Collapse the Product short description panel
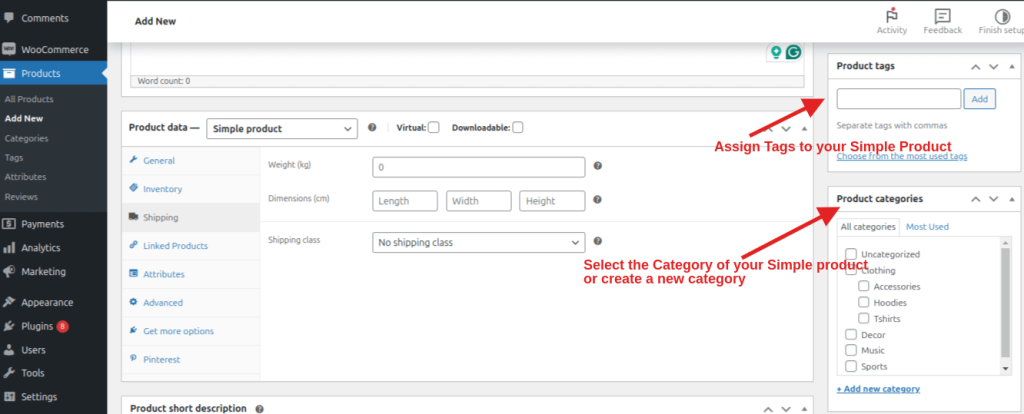Image resolution: width=1024 pixels, height=414 pixels. pyautogui.click(x=804, y=409)
